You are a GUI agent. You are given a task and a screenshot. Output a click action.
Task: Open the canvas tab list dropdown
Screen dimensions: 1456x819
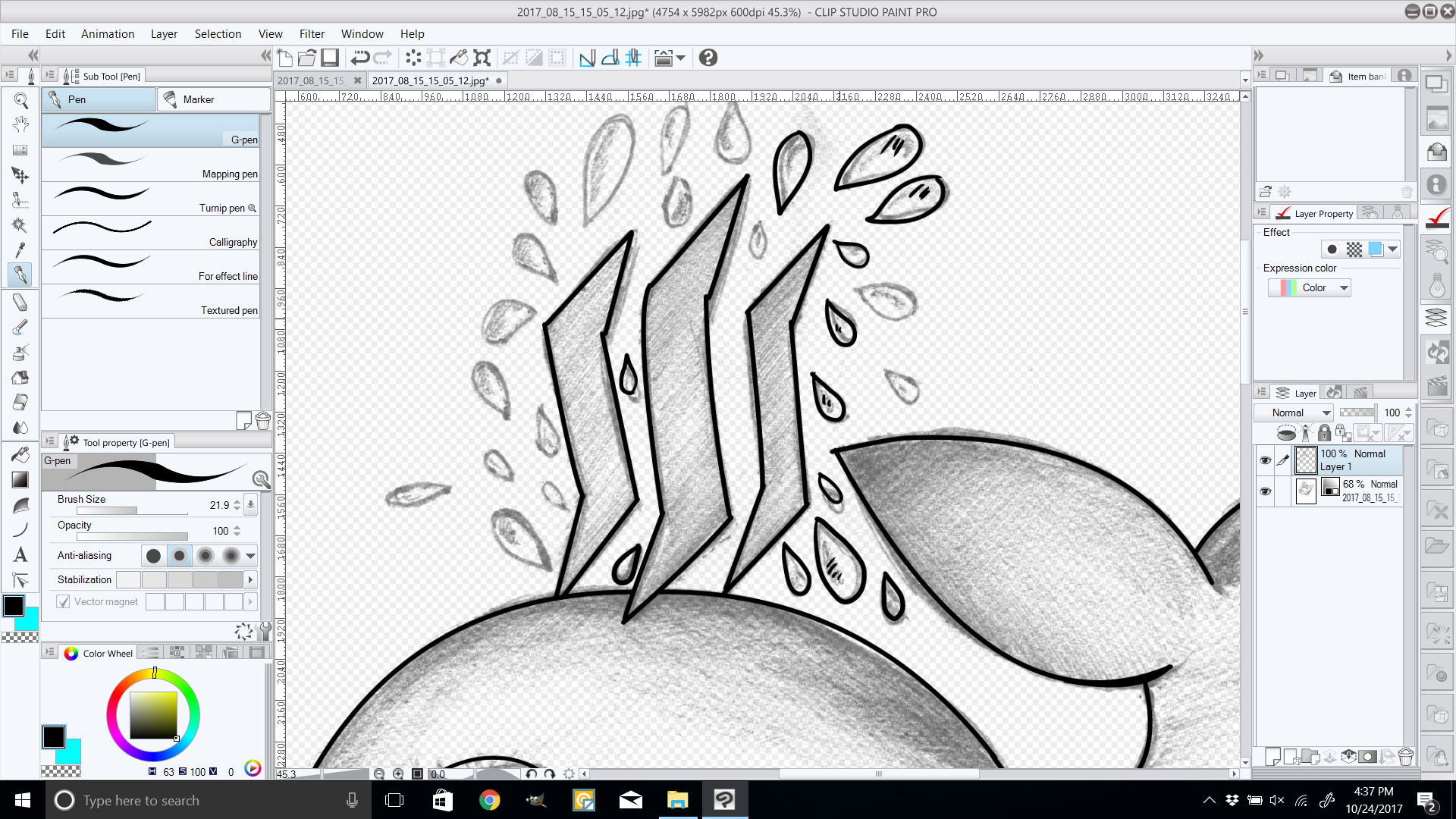(1245, 80)
